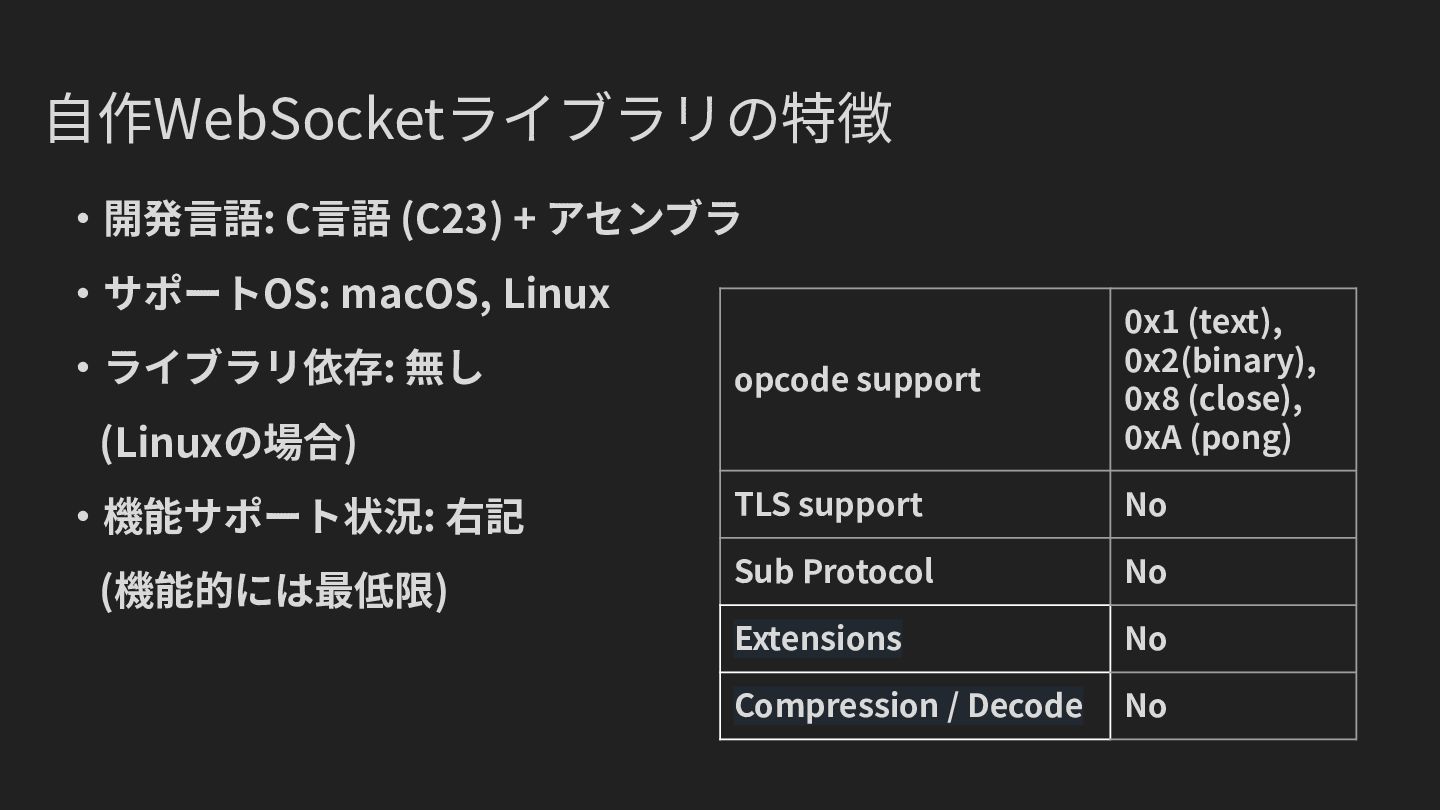Click the 'ライブラリ依存: 無し' bullet
1440x810 pixels.
294,369
